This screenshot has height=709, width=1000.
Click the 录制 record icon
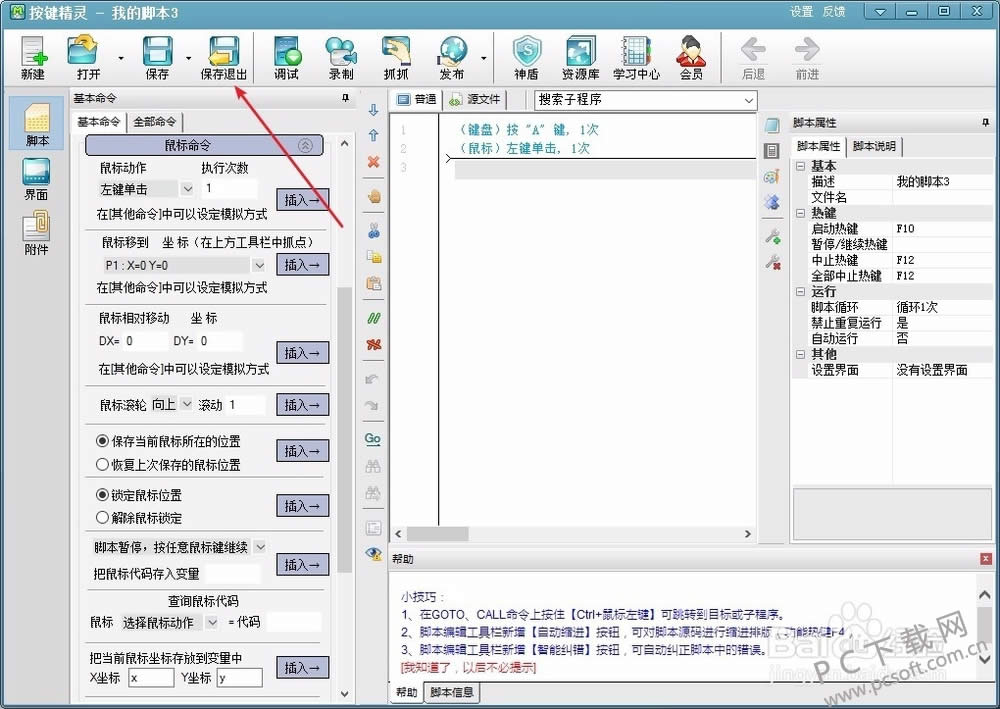tap(341, 57)
